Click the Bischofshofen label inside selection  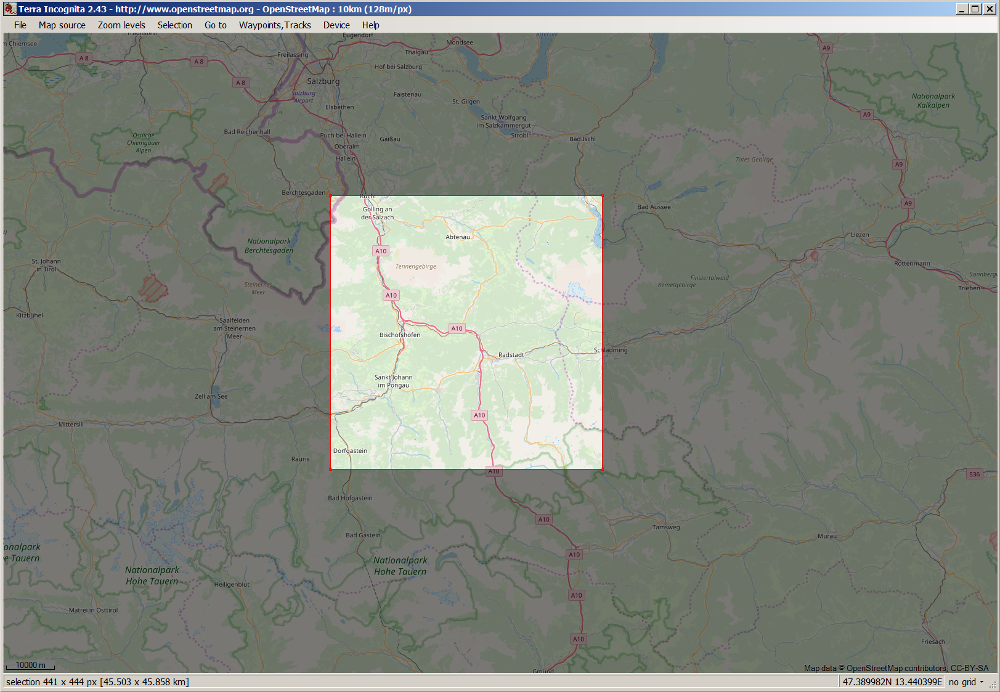tap(400, 334)
